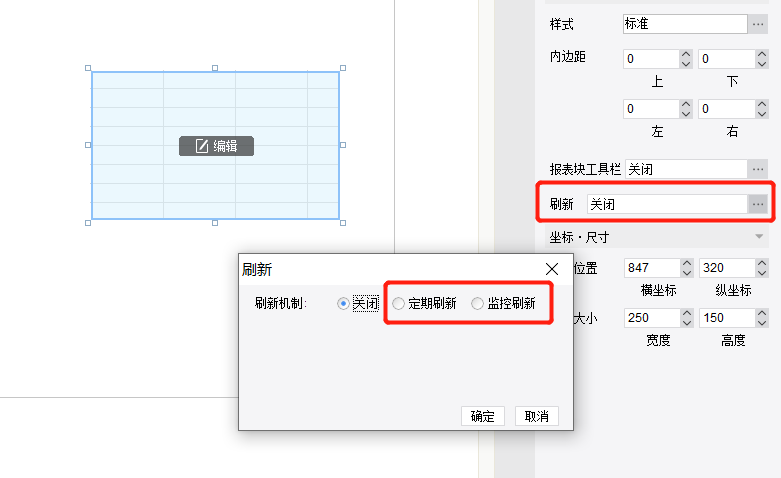
Task: Increase the 横坐标 value stepper
Action: tap(687, 263)
